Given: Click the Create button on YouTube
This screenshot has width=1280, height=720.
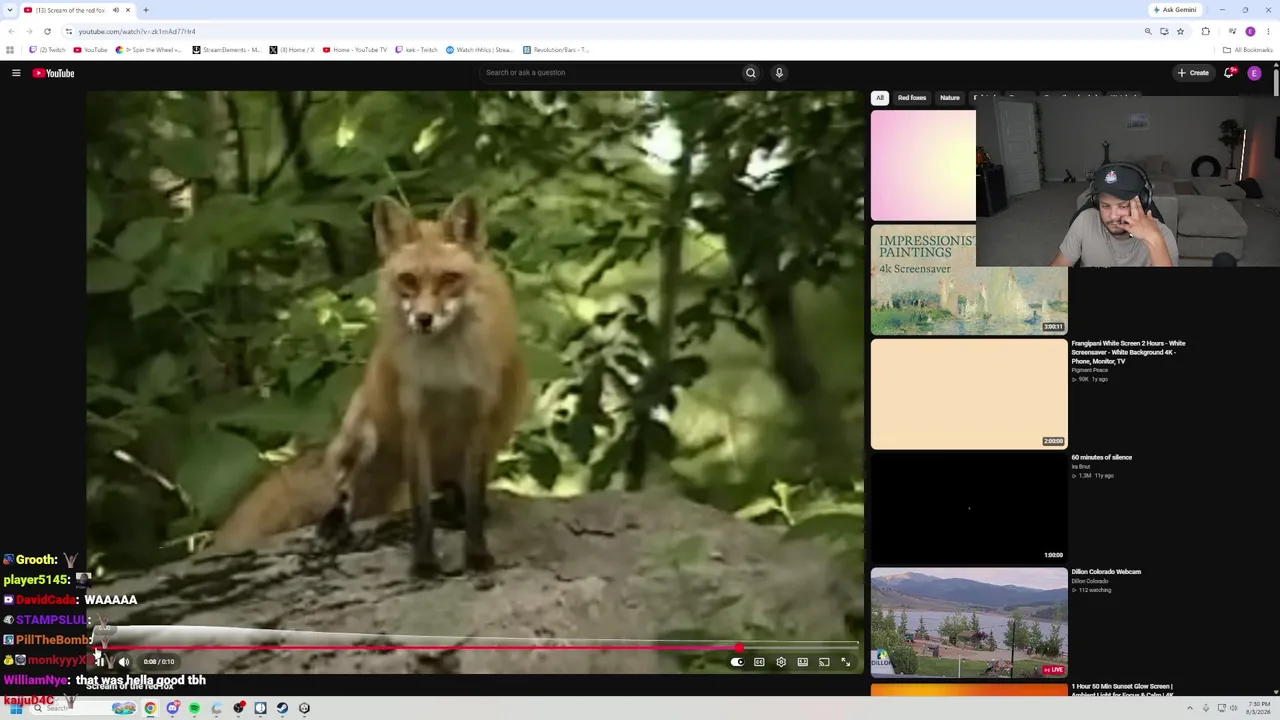Looking at the screenshot, I should coord(1193,73).
